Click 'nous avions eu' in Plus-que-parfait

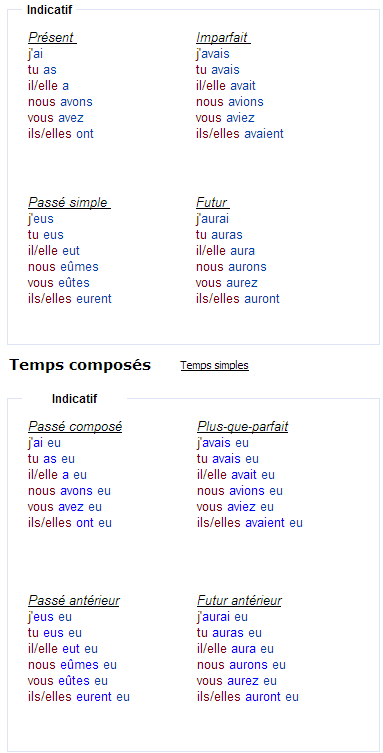[x=239, y=491]
